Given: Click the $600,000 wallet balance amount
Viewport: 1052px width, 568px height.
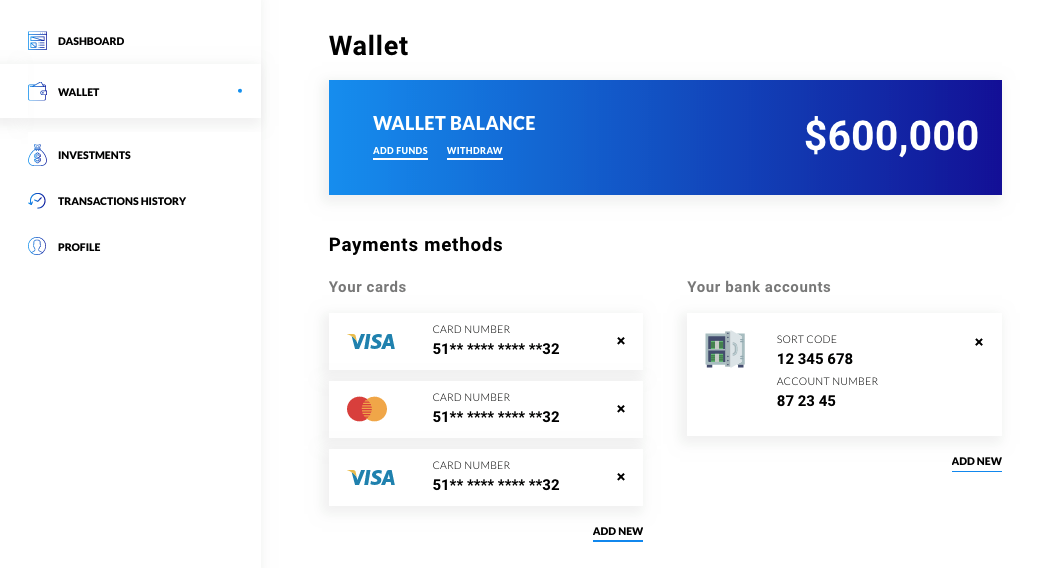Looking at the screenshot, I should point(892,135).
